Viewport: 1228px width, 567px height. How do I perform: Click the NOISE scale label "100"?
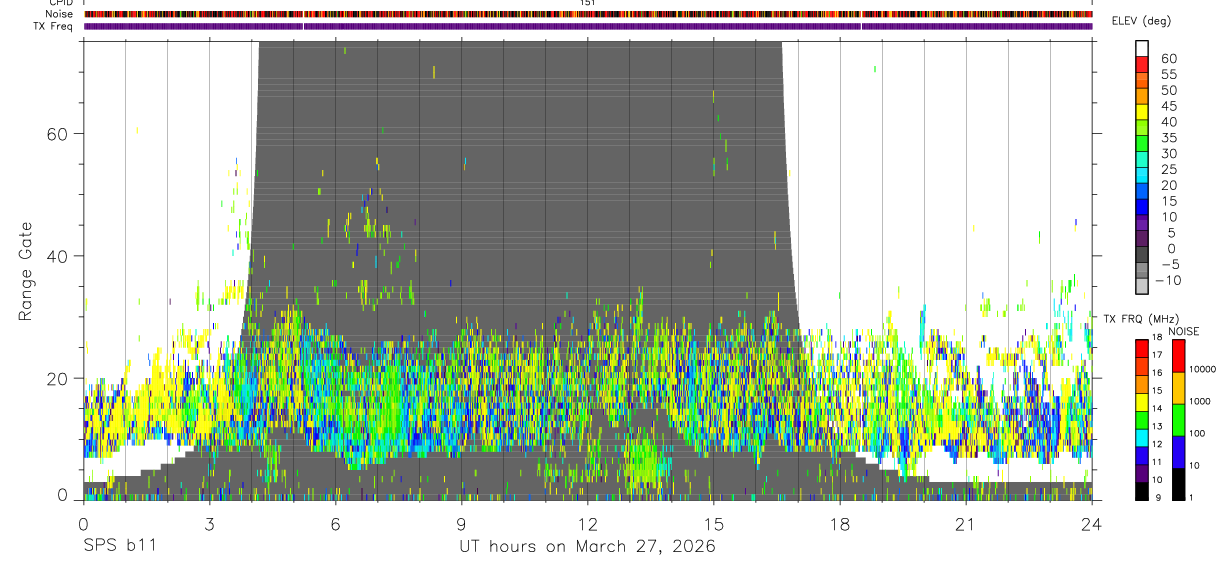[1198, 433]
